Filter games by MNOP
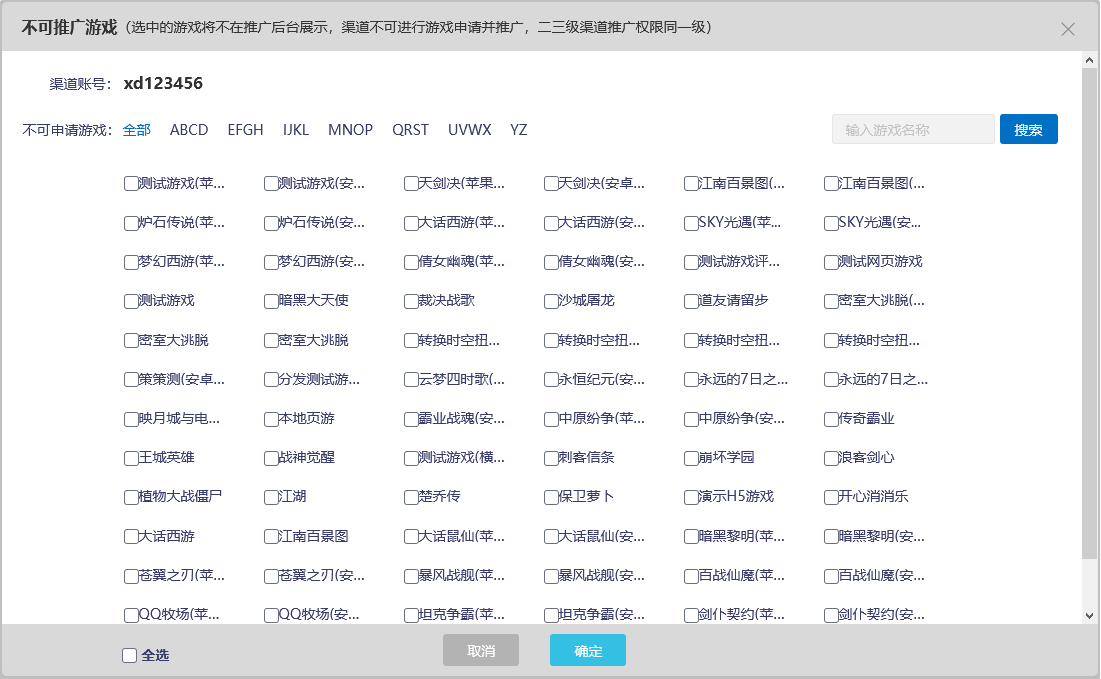The image size is (1101, 679). tap(350, 130)
